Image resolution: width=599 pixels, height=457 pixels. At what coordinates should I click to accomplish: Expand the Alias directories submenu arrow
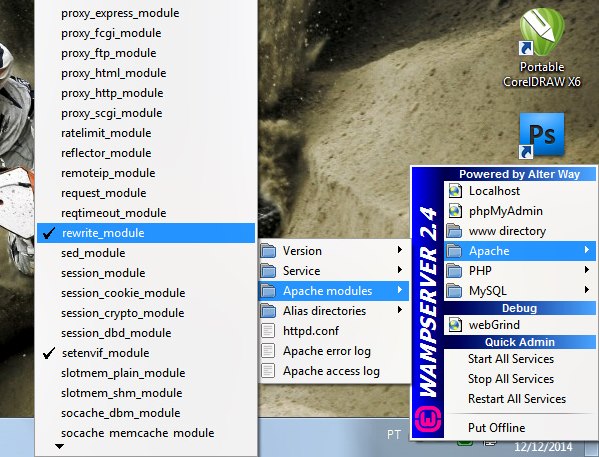pyautogui.click(x=400, y=310)
